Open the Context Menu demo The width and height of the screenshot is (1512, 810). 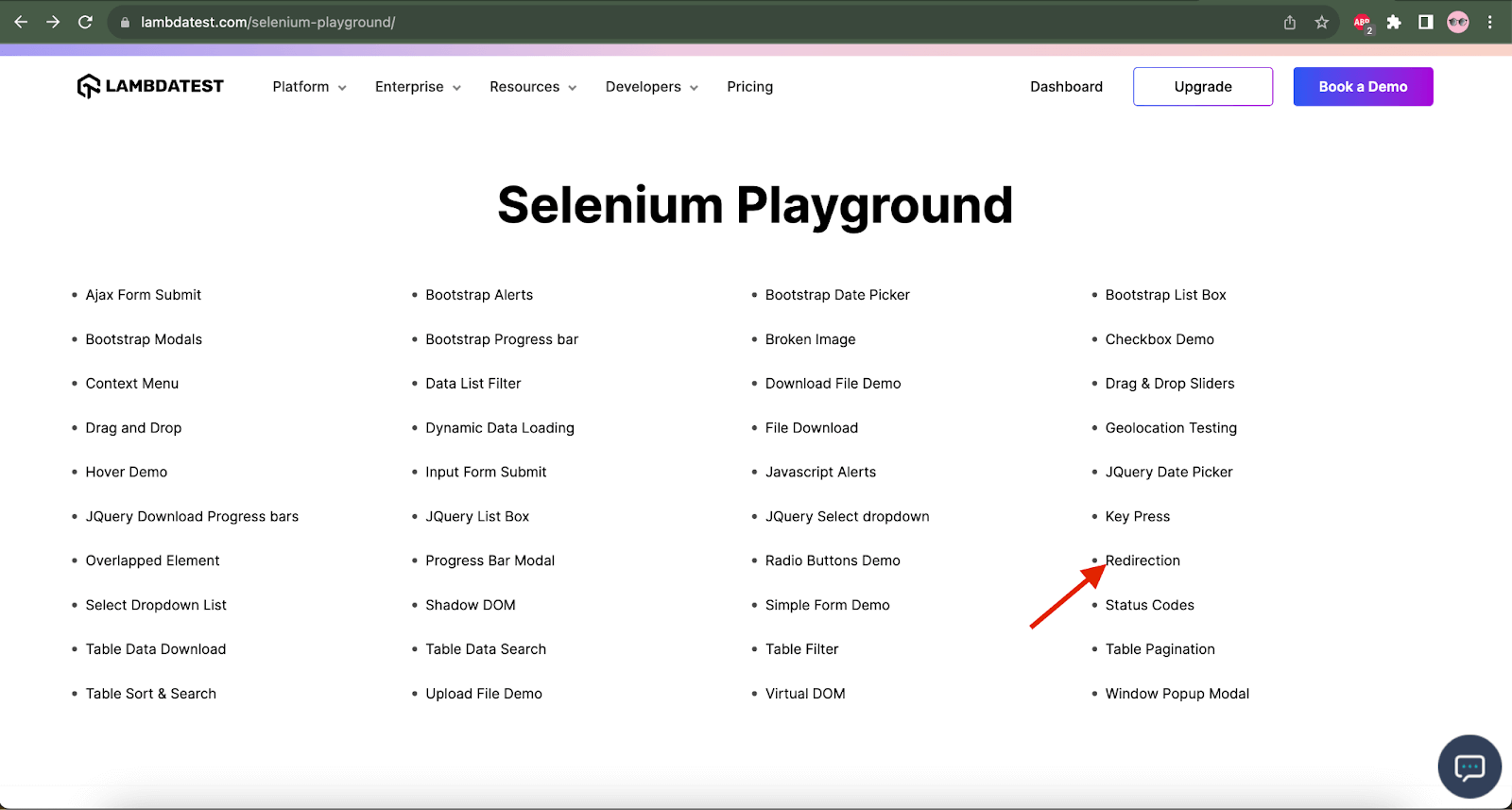pos(132,384)
